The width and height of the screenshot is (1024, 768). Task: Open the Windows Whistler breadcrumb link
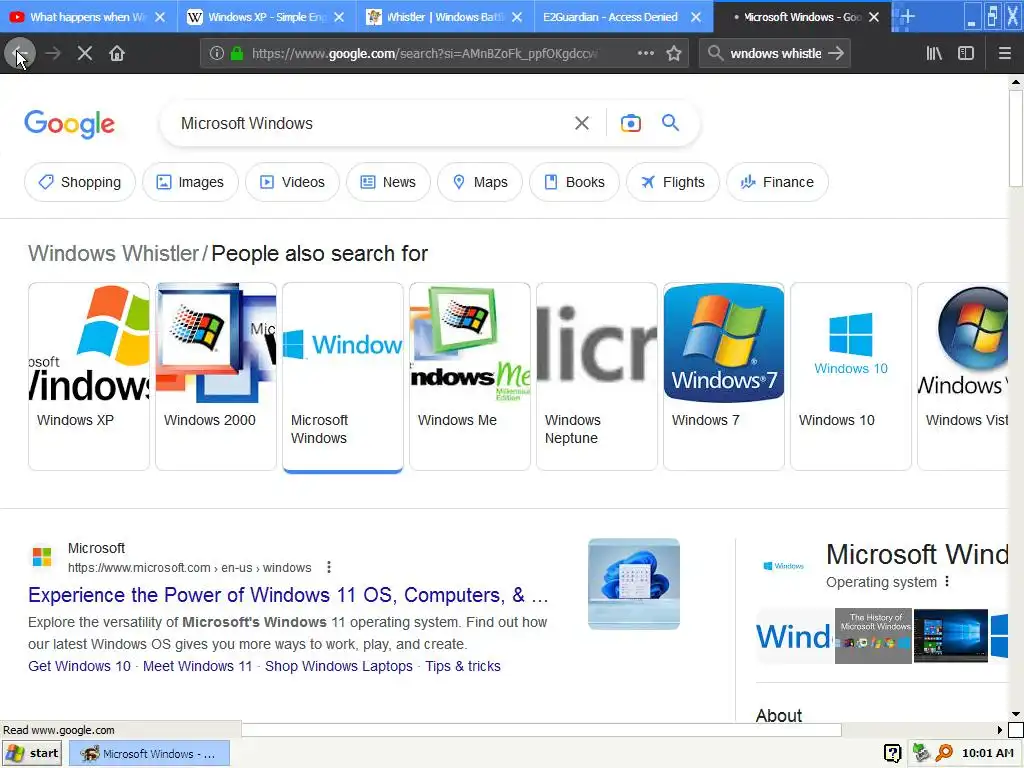coord(113,253)
